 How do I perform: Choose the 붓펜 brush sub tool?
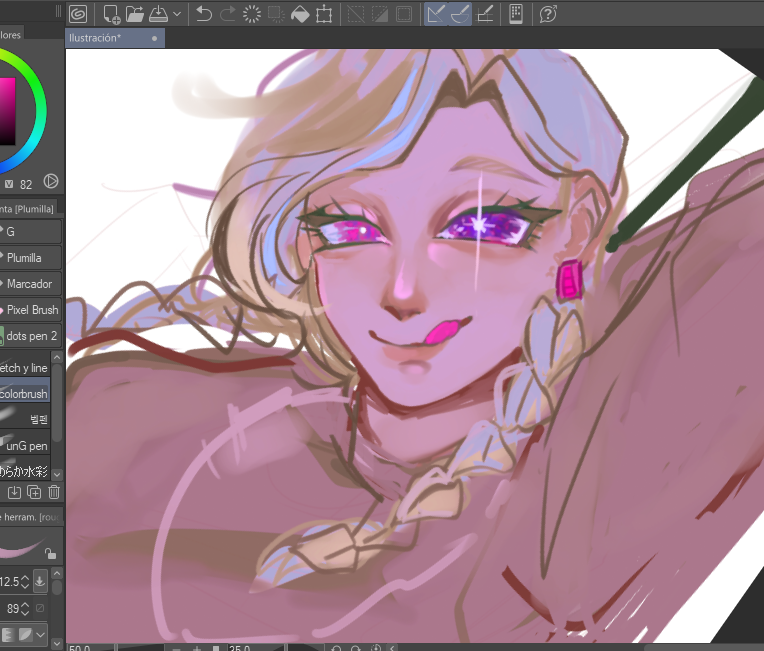(25, 417)
